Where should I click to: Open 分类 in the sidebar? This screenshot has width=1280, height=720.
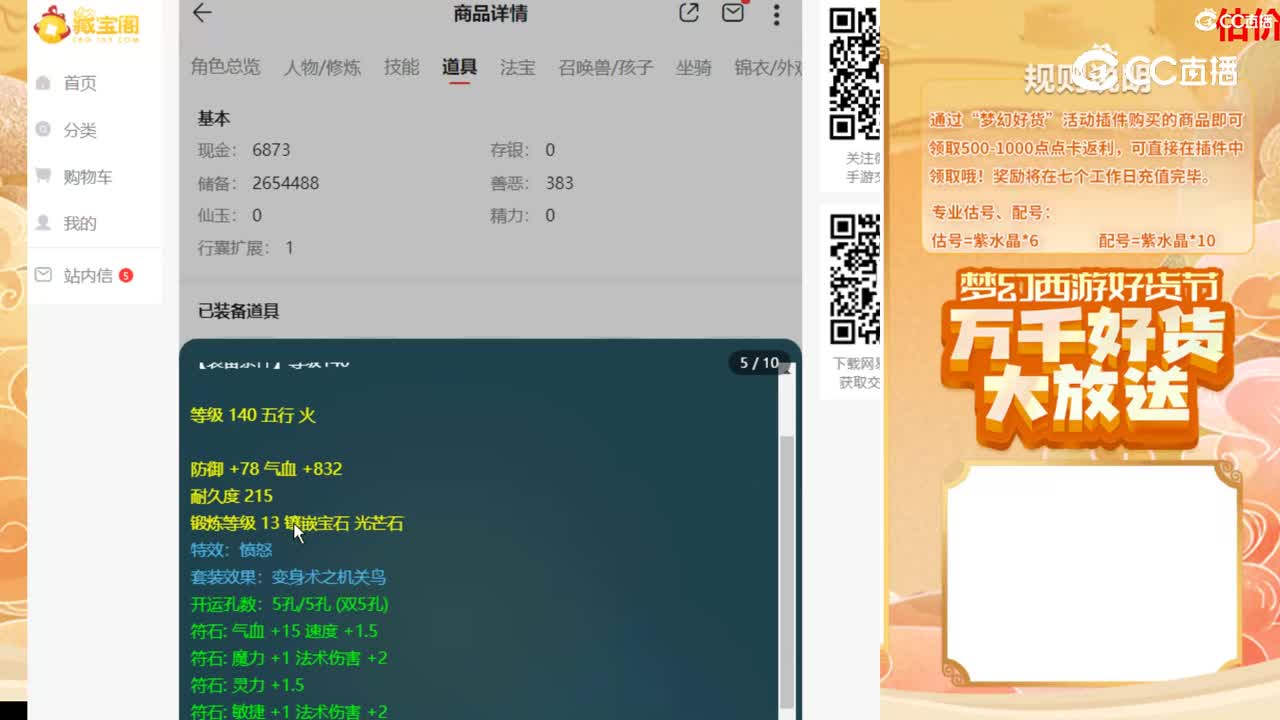click(80, 130)
